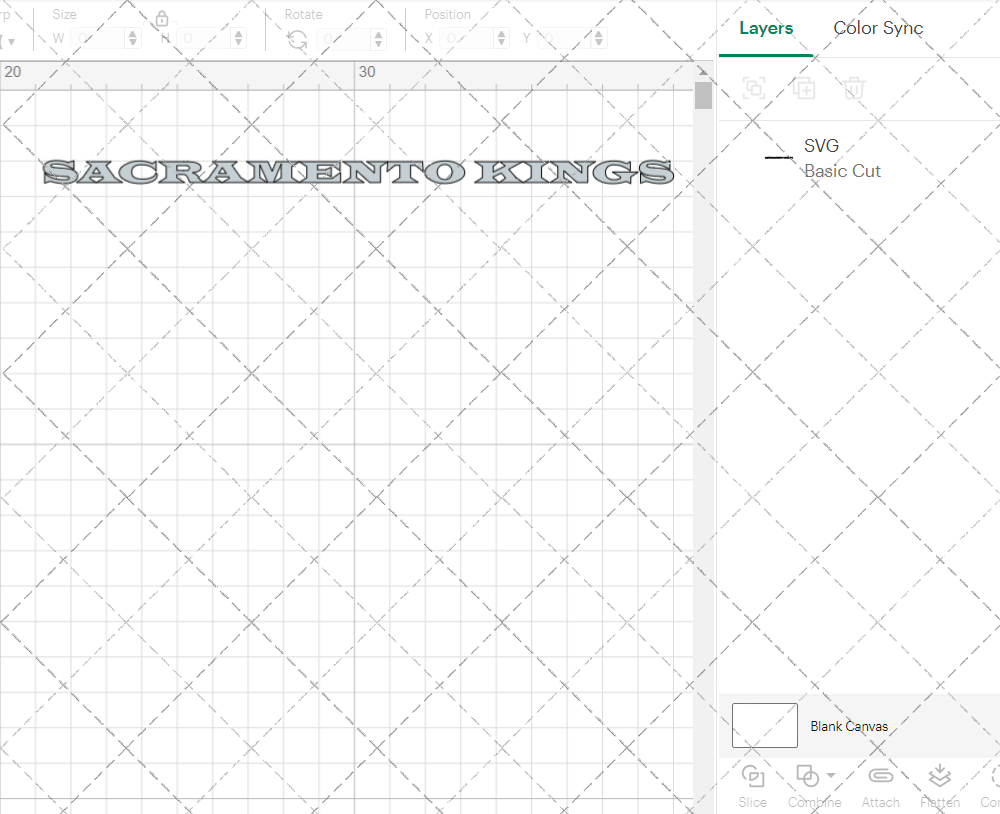This screenshot has width=1000, height=814.
Task: Click the Delete layer trash icon
Action: click(854, 88)
